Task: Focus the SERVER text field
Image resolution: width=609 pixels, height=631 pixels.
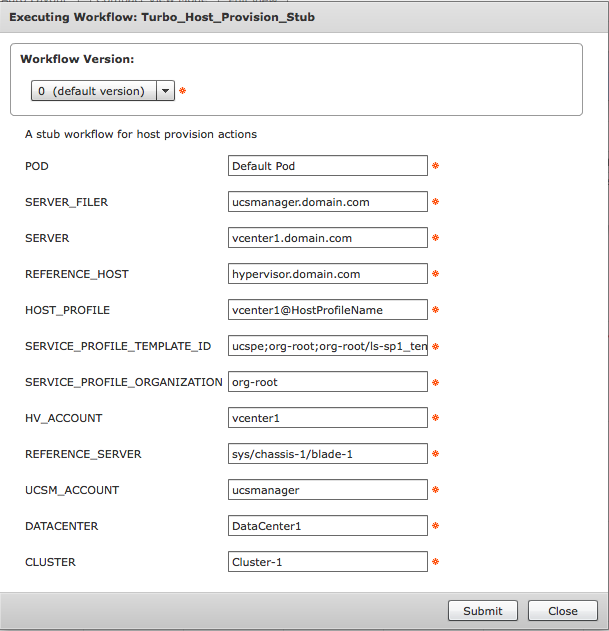Action: coord(328,238)
